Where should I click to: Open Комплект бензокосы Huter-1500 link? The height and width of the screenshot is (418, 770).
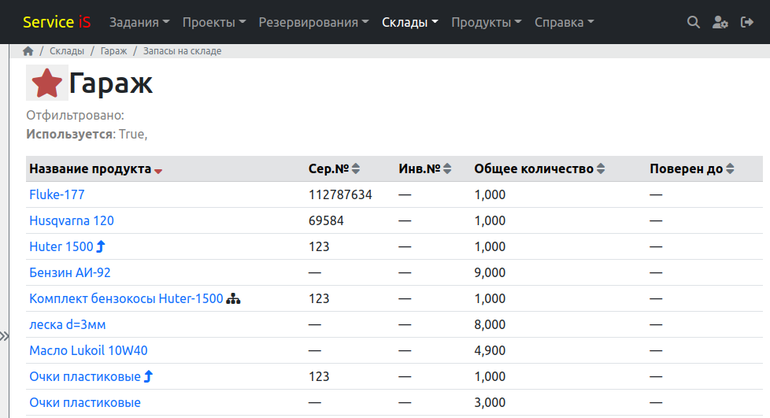click(x=126, y=299)
